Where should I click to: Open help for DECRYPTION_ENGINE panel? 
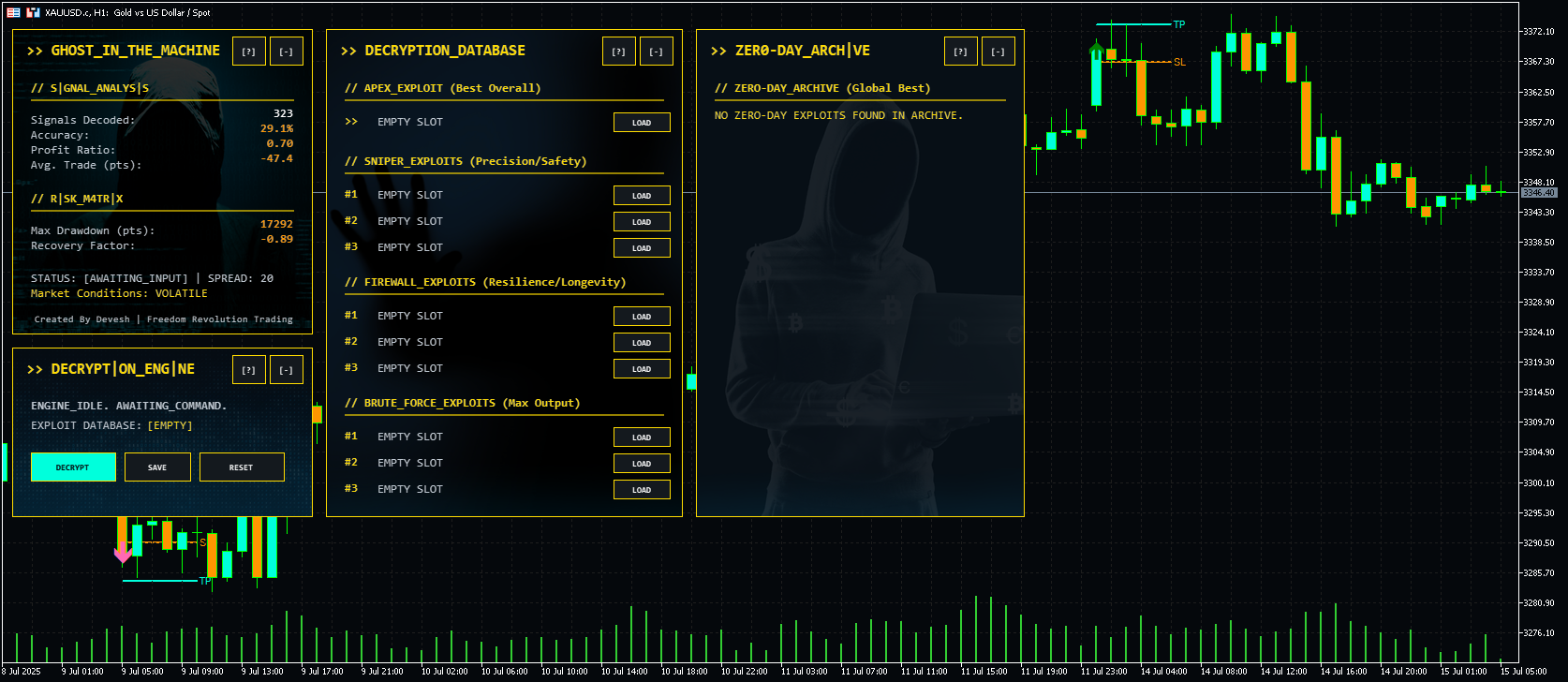[248, 370]
